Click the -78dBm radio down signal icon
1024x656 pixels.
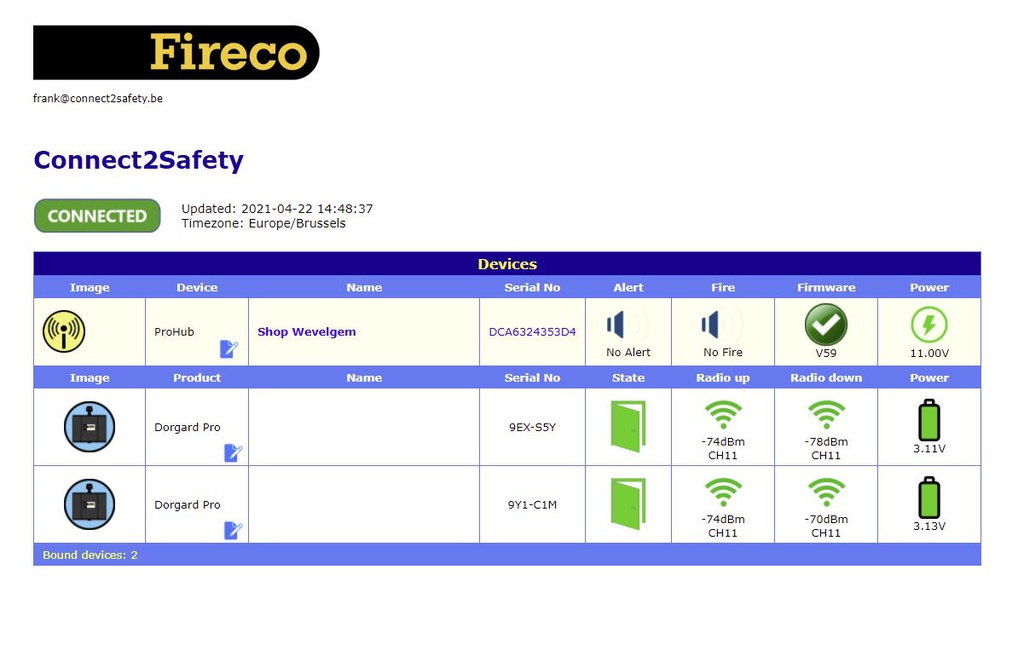point(826,415)
